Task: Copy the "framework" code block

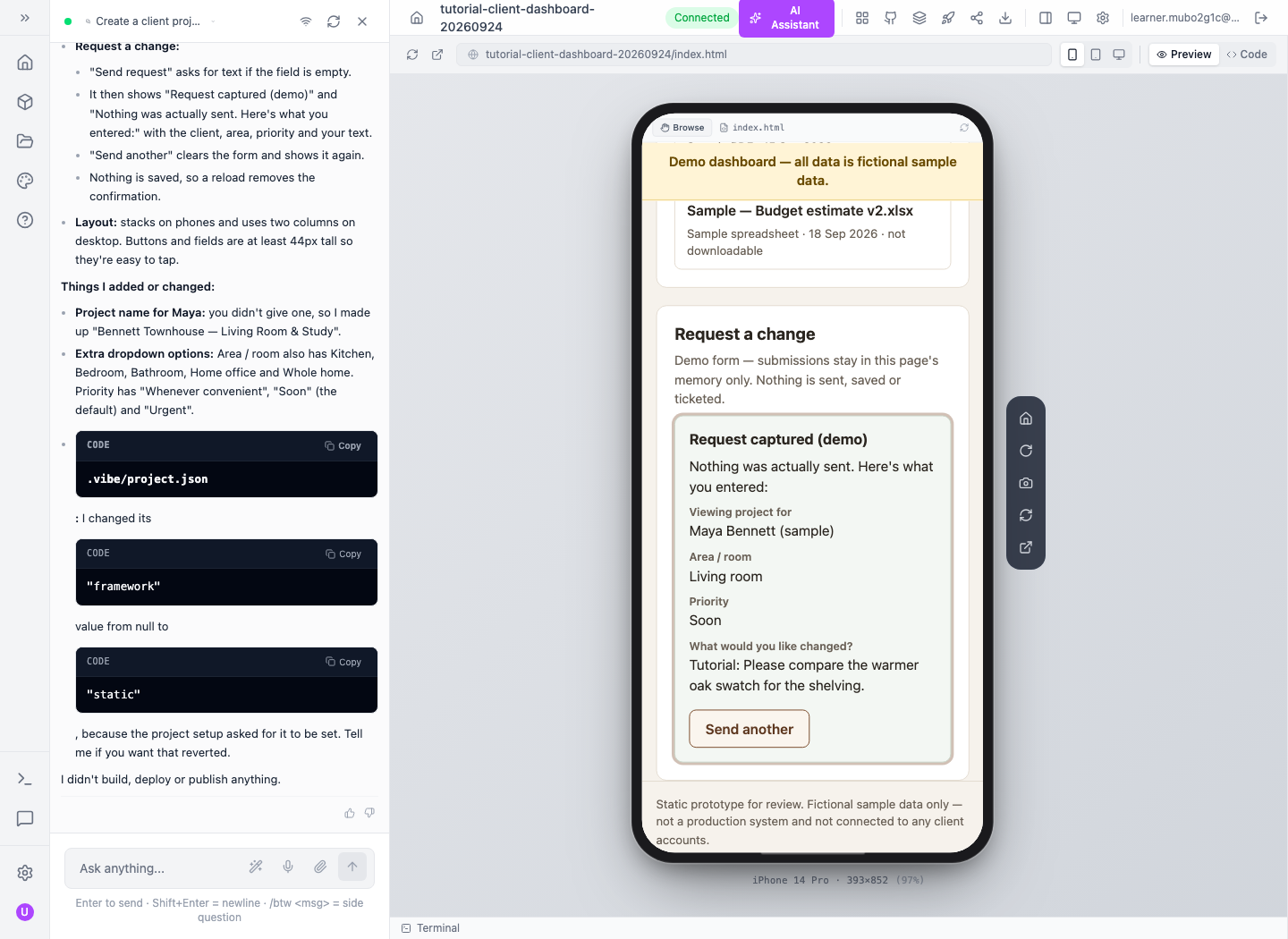Action: (343, 554)
